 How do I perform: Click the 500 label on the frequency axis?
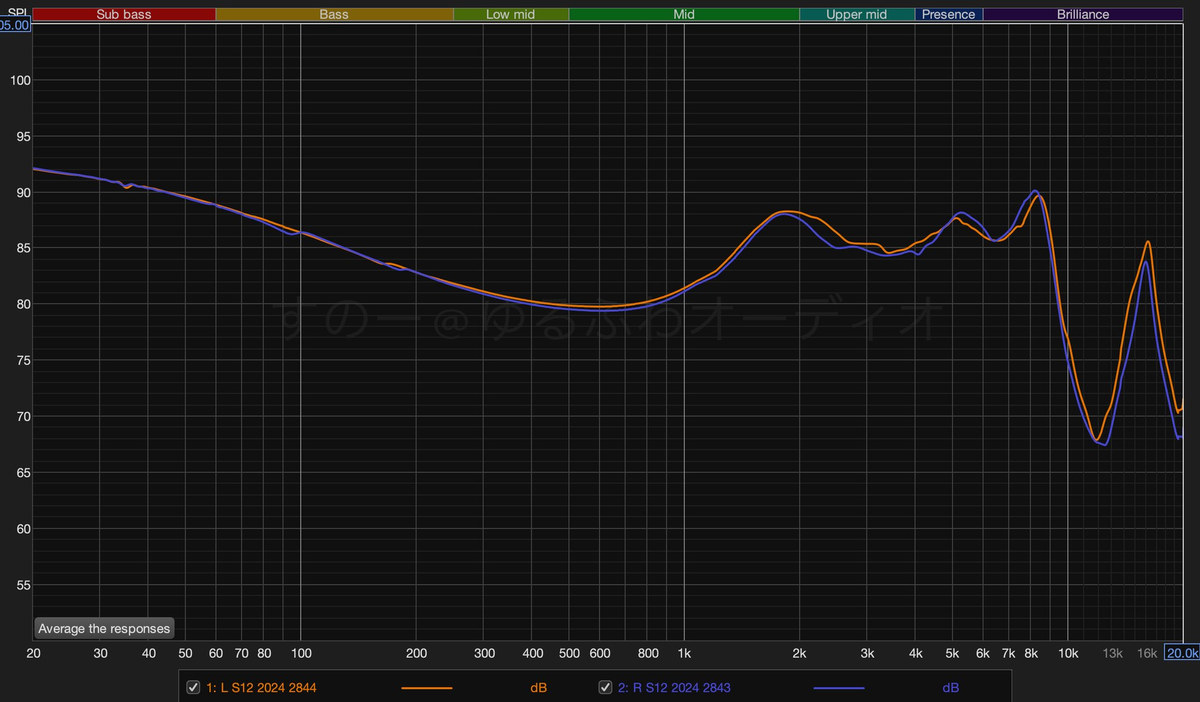click(x=569, y=653)
